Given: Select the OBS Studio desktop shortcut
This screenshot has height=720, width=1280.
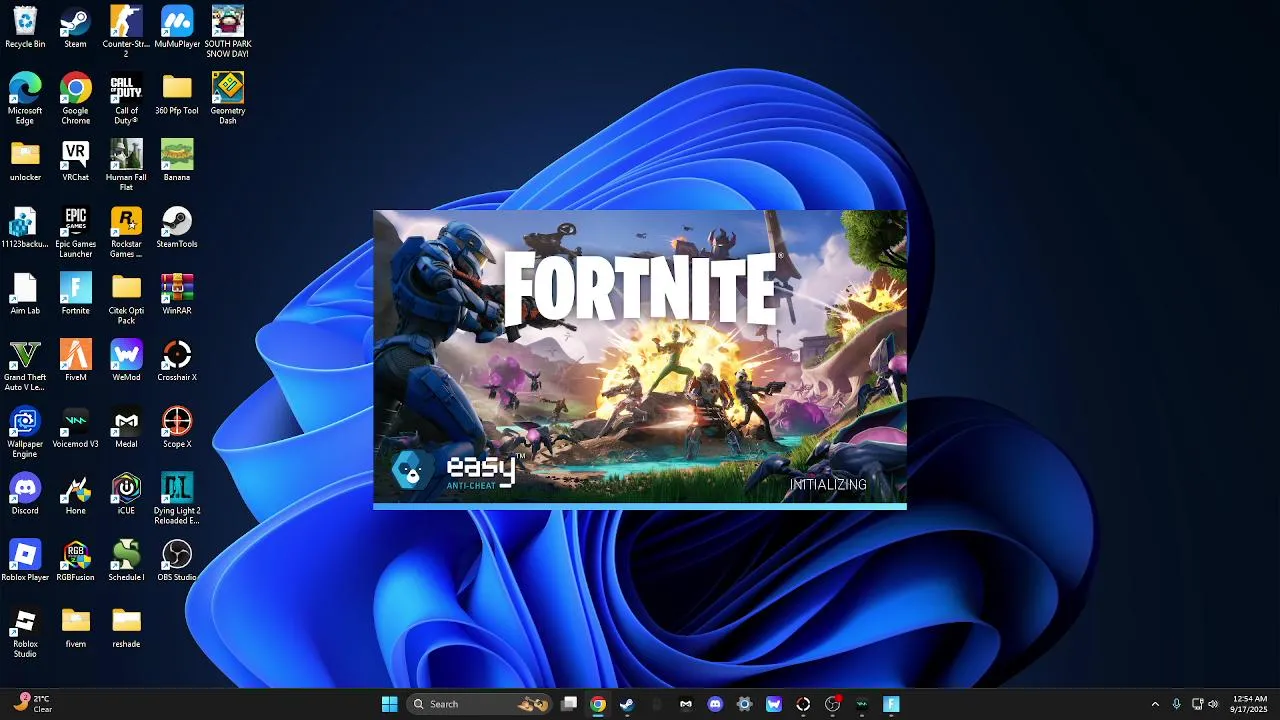Looking at the screenshot, I should [x=177, y=560].
